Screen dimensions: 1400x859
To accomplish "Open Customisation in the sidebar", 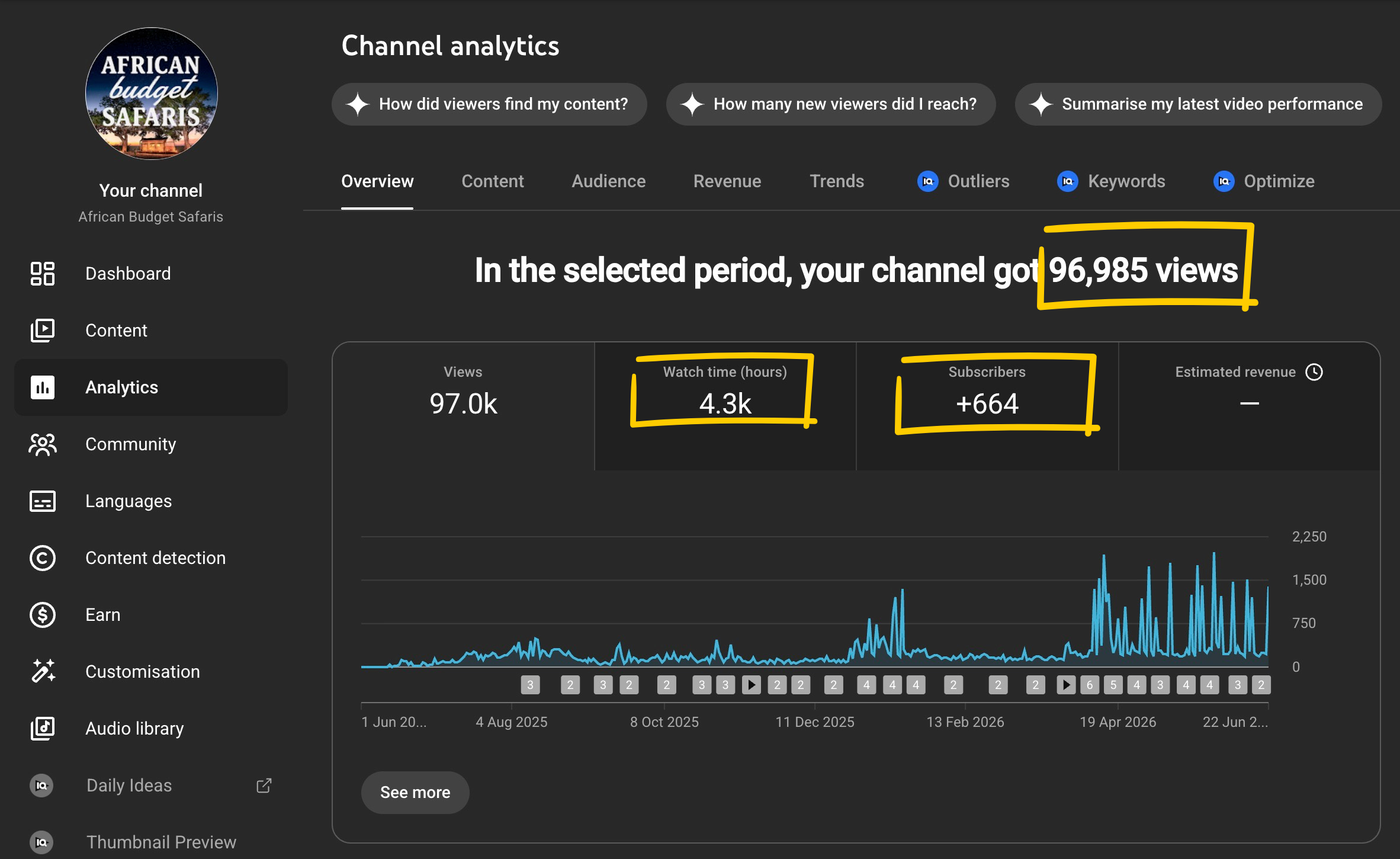I will 151,672.
